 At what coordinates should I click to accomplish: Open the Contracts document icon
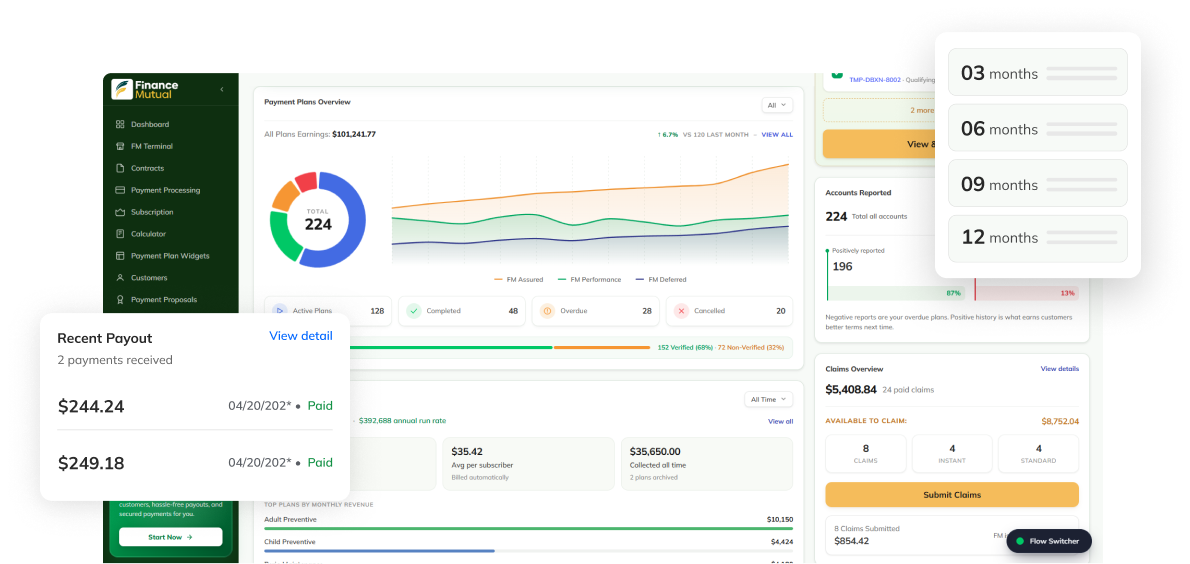120,169
